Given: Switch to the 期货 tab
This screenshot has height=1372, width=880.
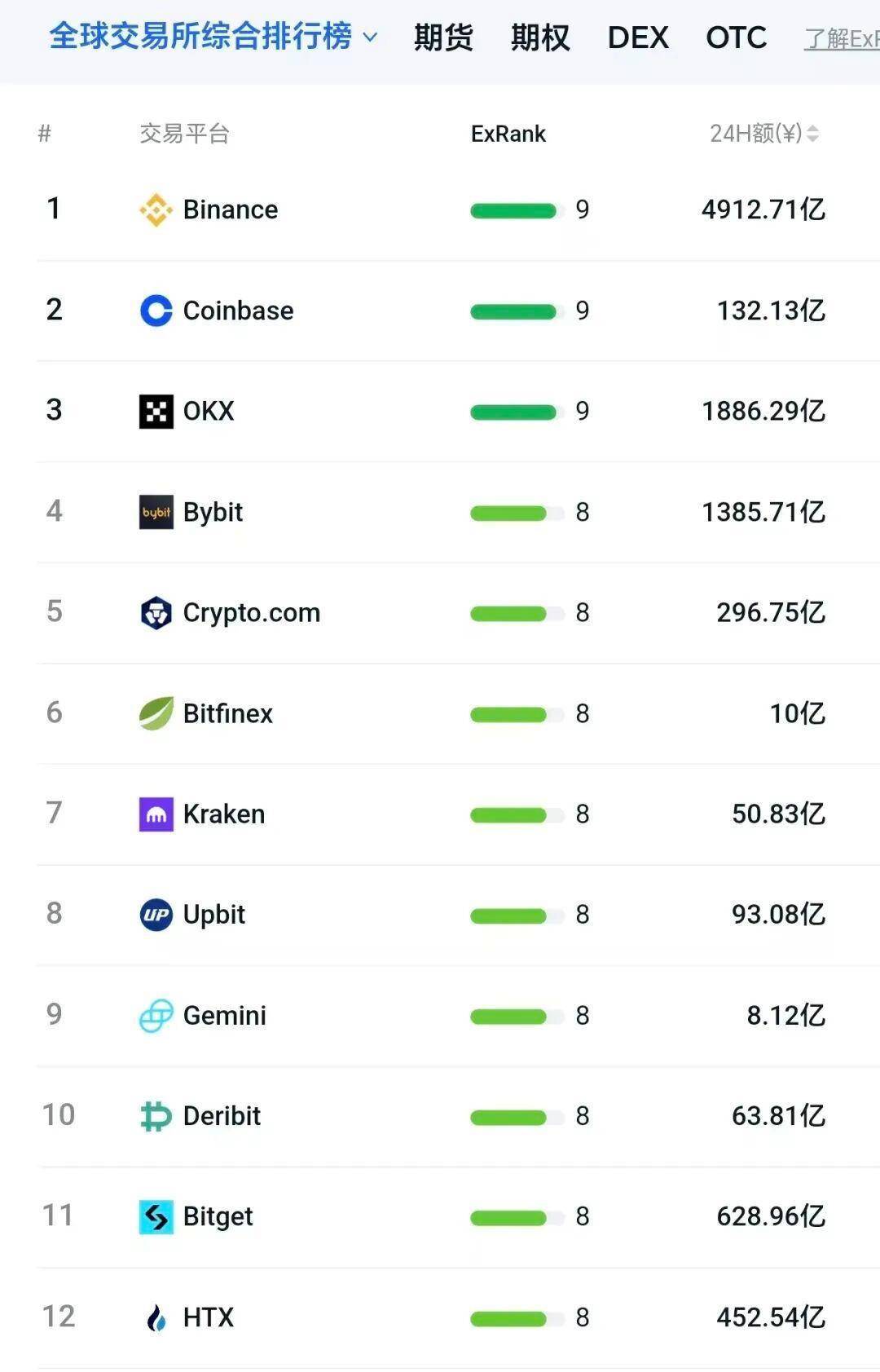Looking at the screenshot, I should (443, 37).
